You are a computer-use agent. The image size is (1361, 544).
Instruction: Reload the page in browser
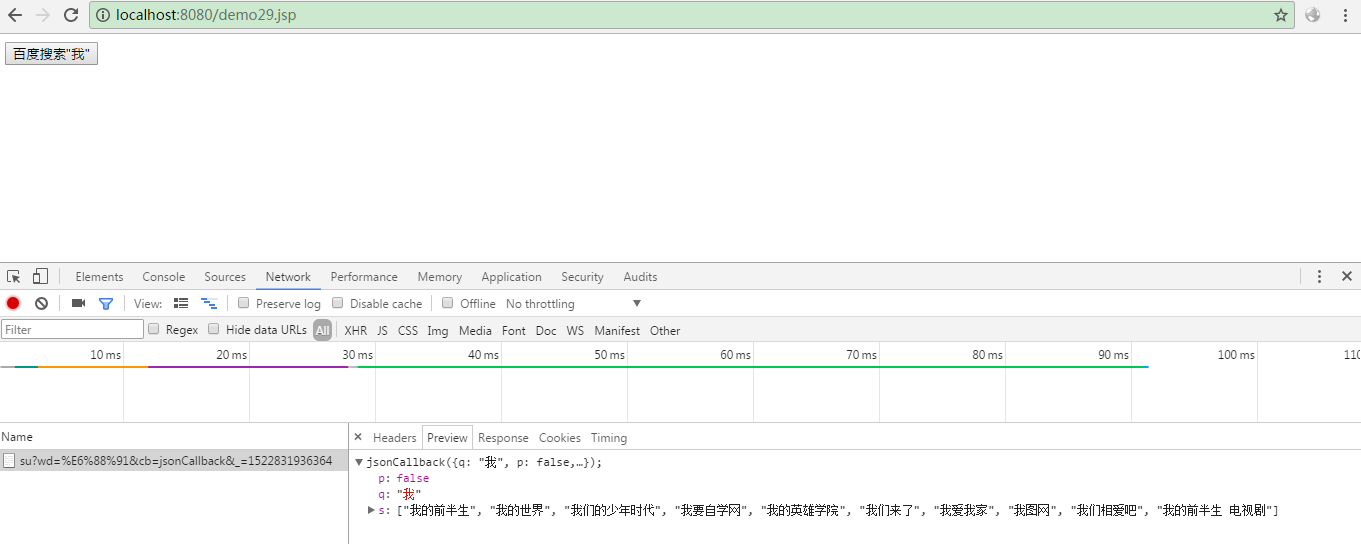click(x=71, y=15)
